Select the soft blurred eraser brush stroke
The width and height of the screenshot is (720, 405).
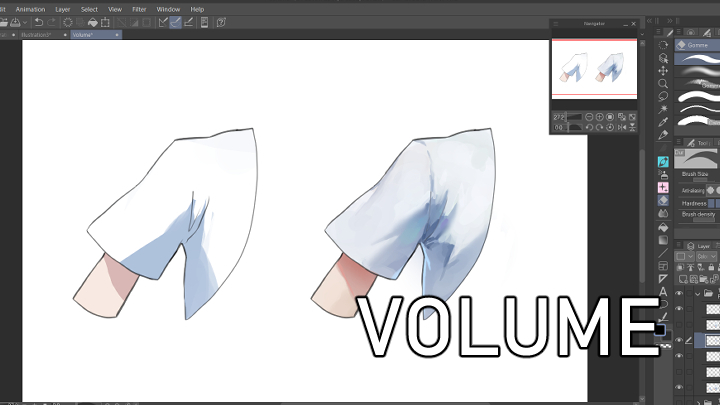[698, 71]
